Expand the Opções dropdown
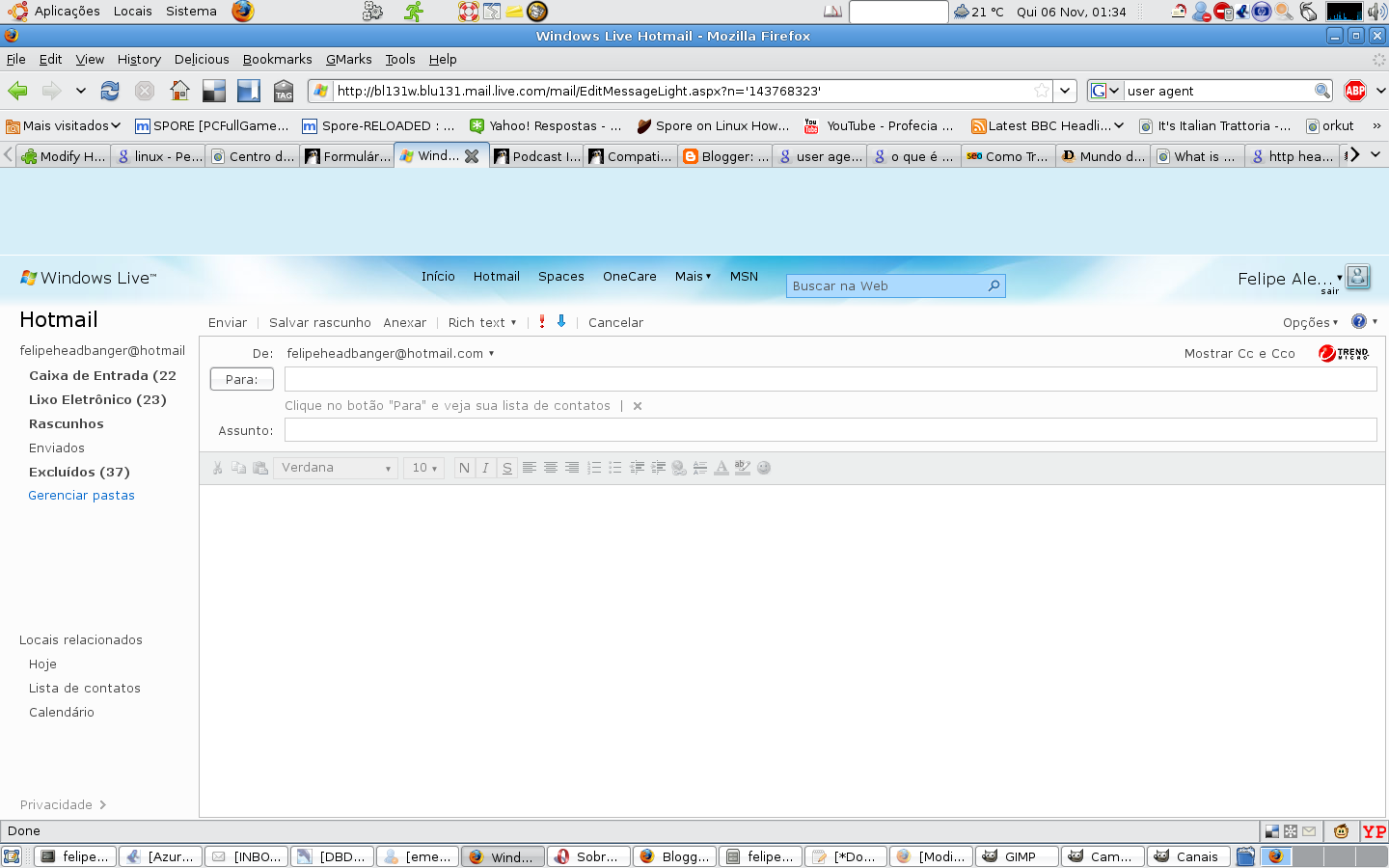 pyautogui.click(x=1310, y=322)
